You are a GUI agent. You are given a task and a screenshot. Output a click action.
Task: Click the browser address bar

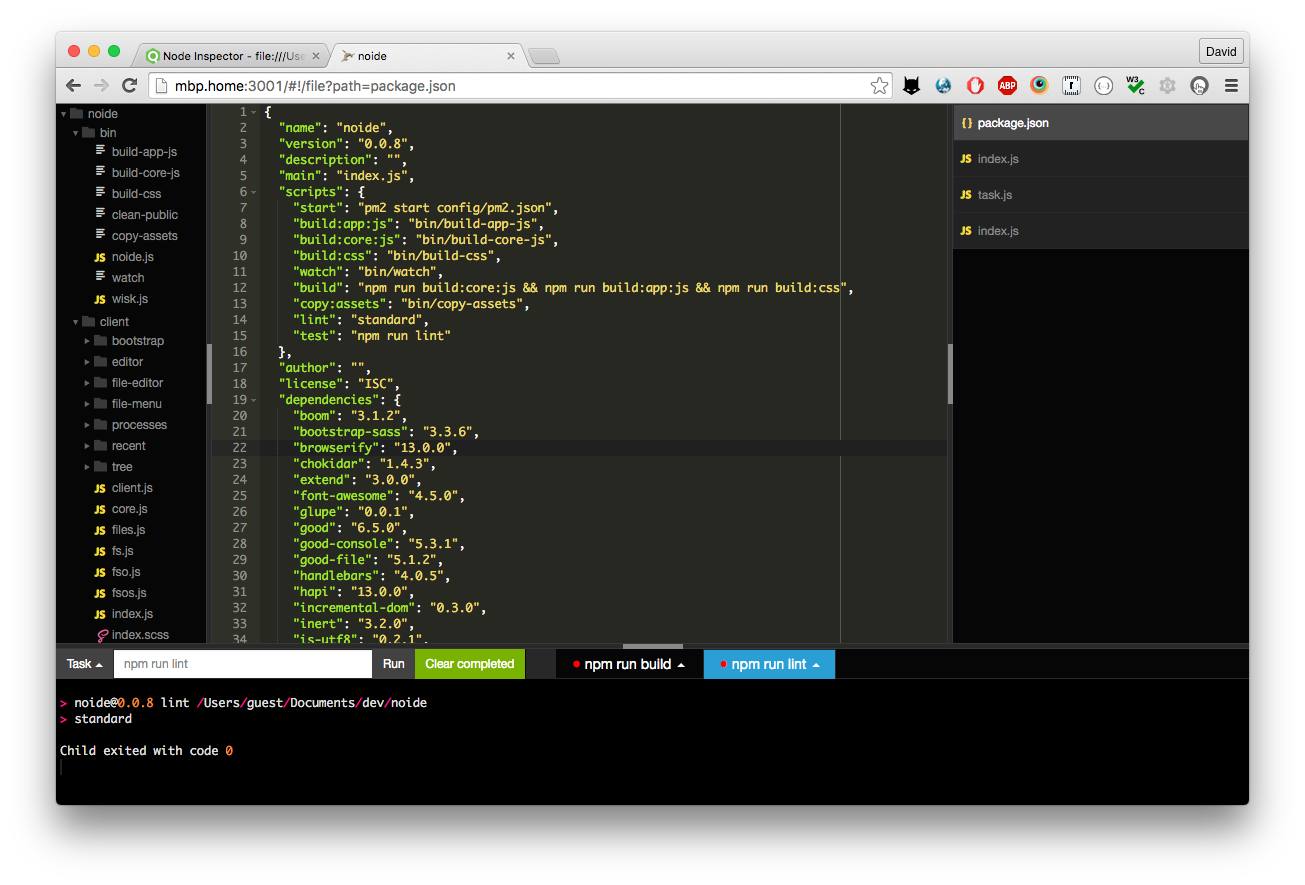click(x=520, y=86)
